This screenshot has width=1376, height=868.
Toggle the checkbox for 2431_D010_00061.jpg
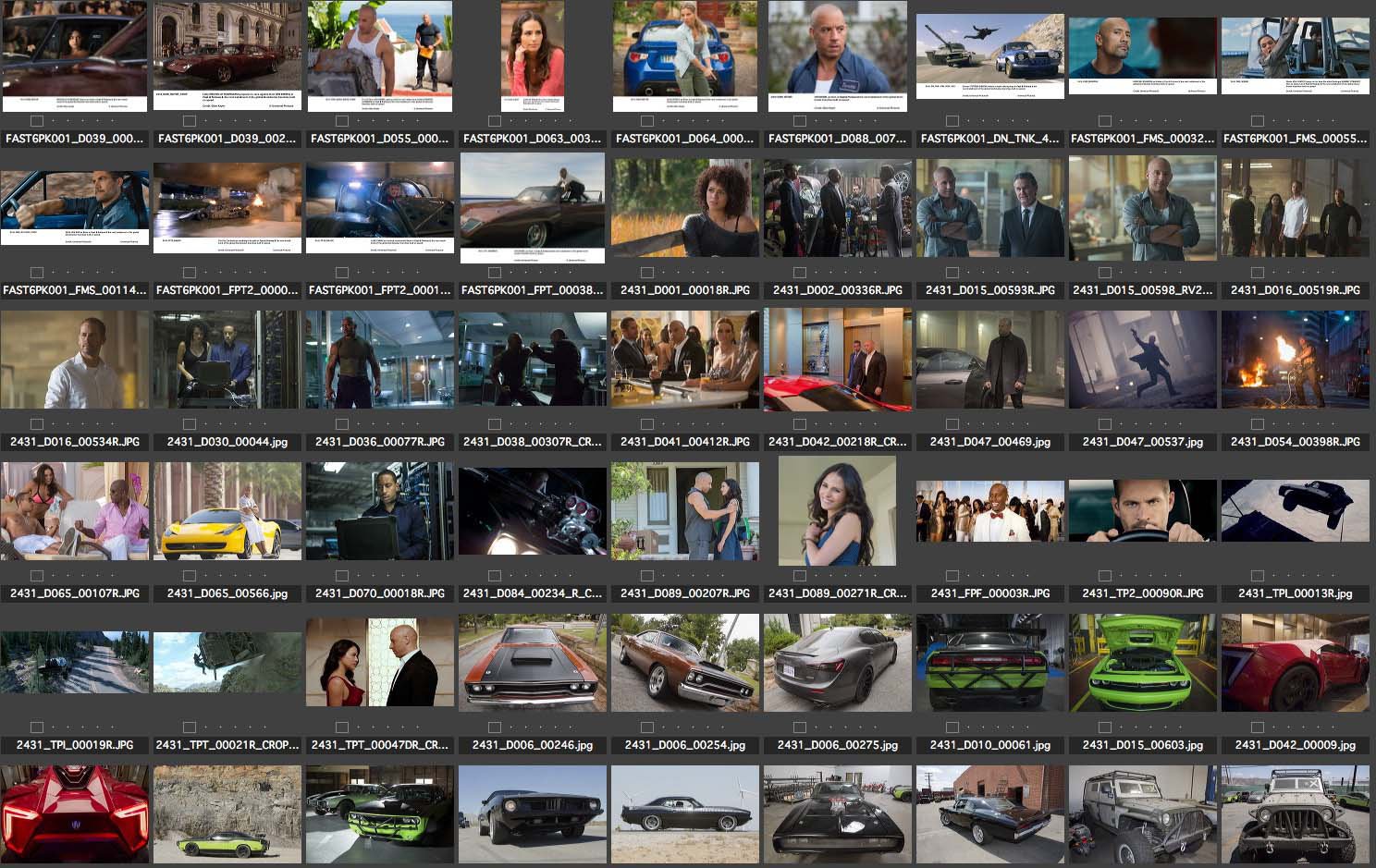point(952,727)
